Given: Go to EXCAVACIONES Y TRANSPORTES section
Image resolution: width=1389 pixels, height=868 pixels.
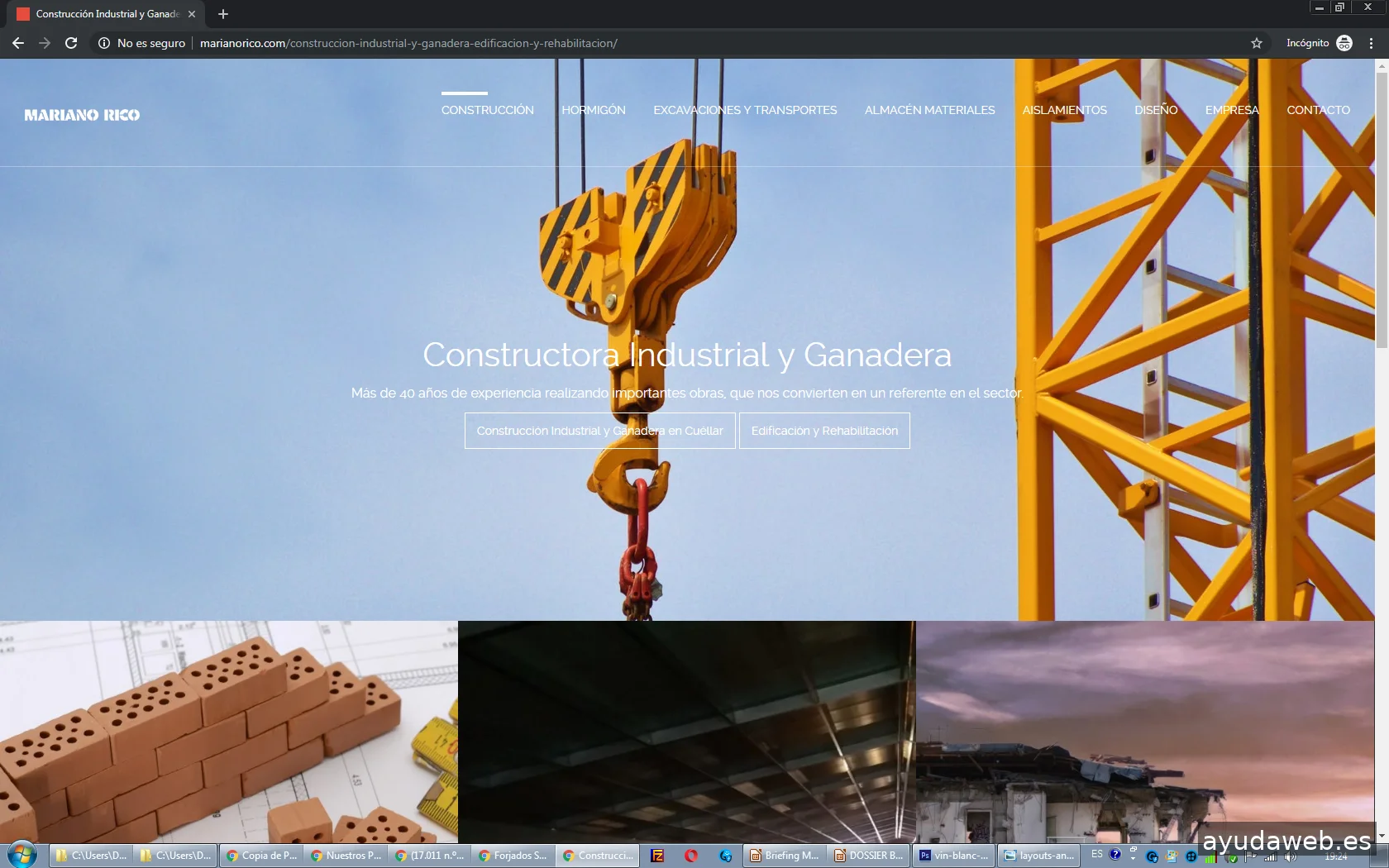Looking at the screenshot, I should coord(744,110).
